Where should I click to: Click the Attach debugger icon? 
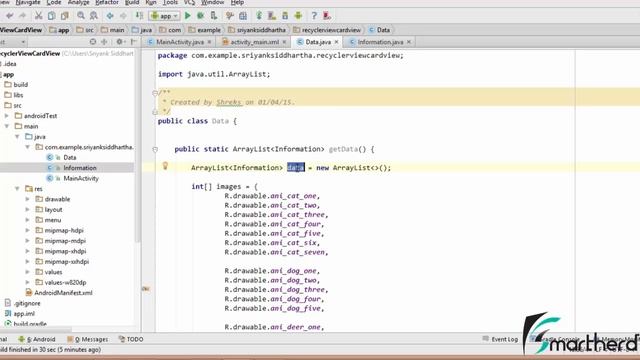click(x=214, y=16)
